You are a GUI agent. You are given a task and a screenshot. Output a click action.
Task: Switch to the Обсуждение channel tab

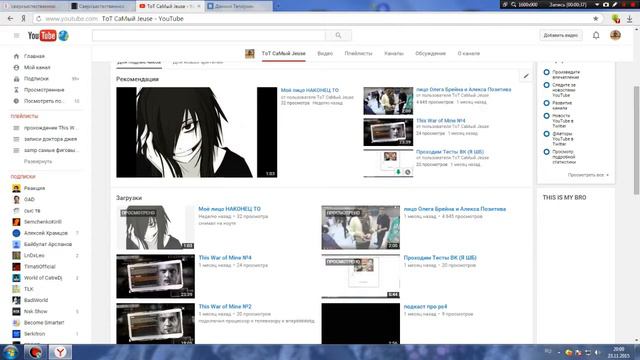point(430,53)
